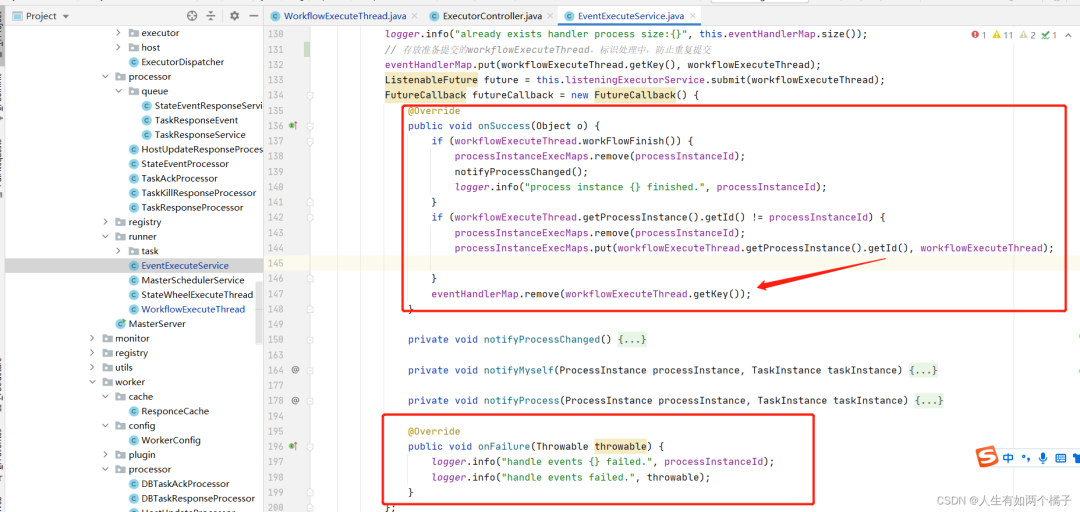Expand the utils folder
Viewport: 1080px width, 512px height.
pyautogui.click(x=92, y=367)
